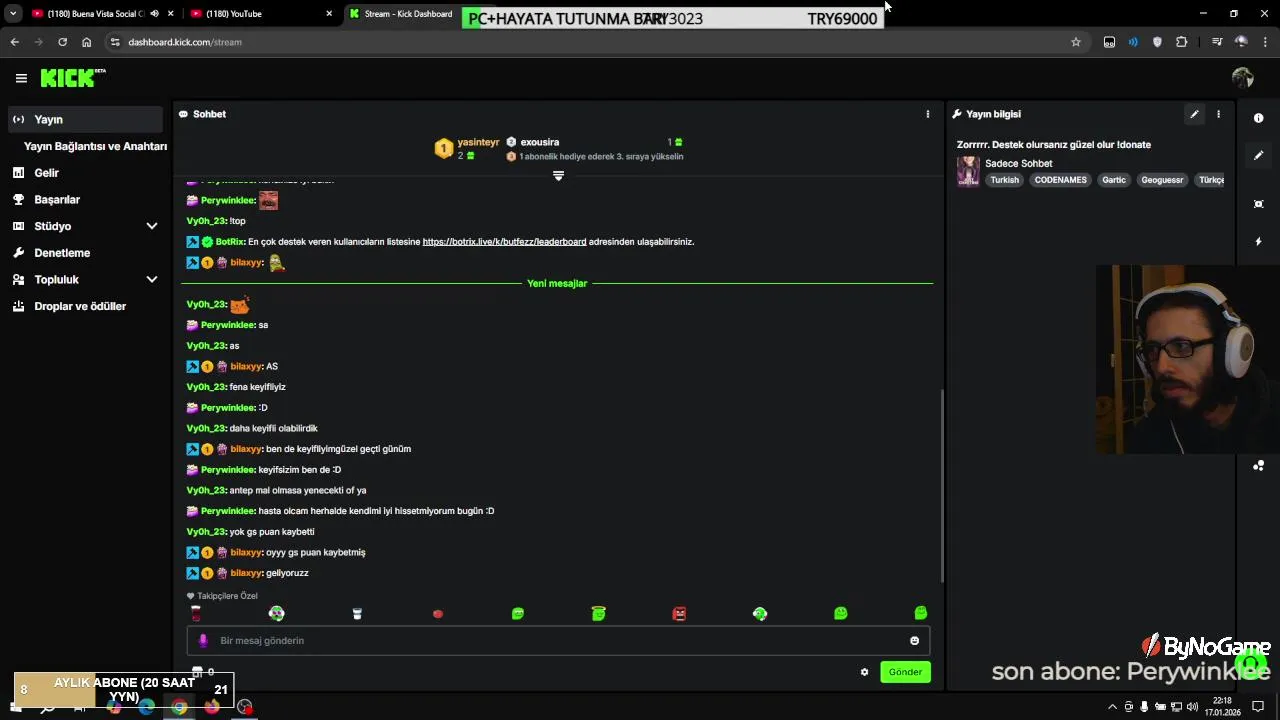Insert the red tomato emote
Image resolution: width=1280 pixels, height=720 pixels.
click(x=437, y=614)
